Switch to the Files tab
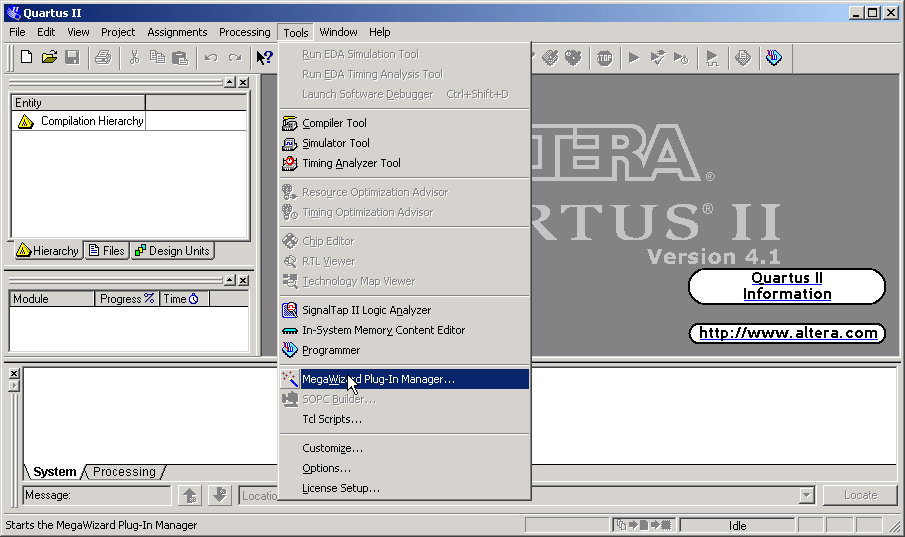905x537 pixels. 106,251
